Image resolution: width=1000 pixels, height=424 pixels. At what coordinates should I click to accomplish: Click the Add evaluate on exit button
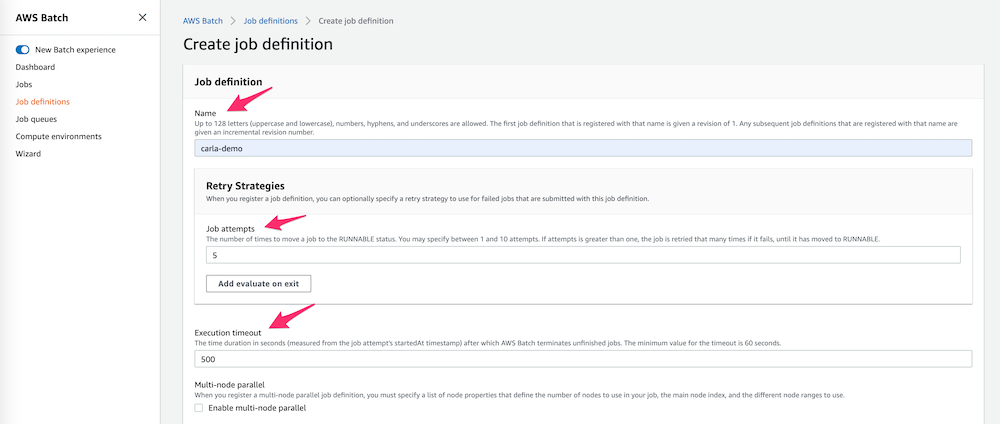tap(258, 284)
